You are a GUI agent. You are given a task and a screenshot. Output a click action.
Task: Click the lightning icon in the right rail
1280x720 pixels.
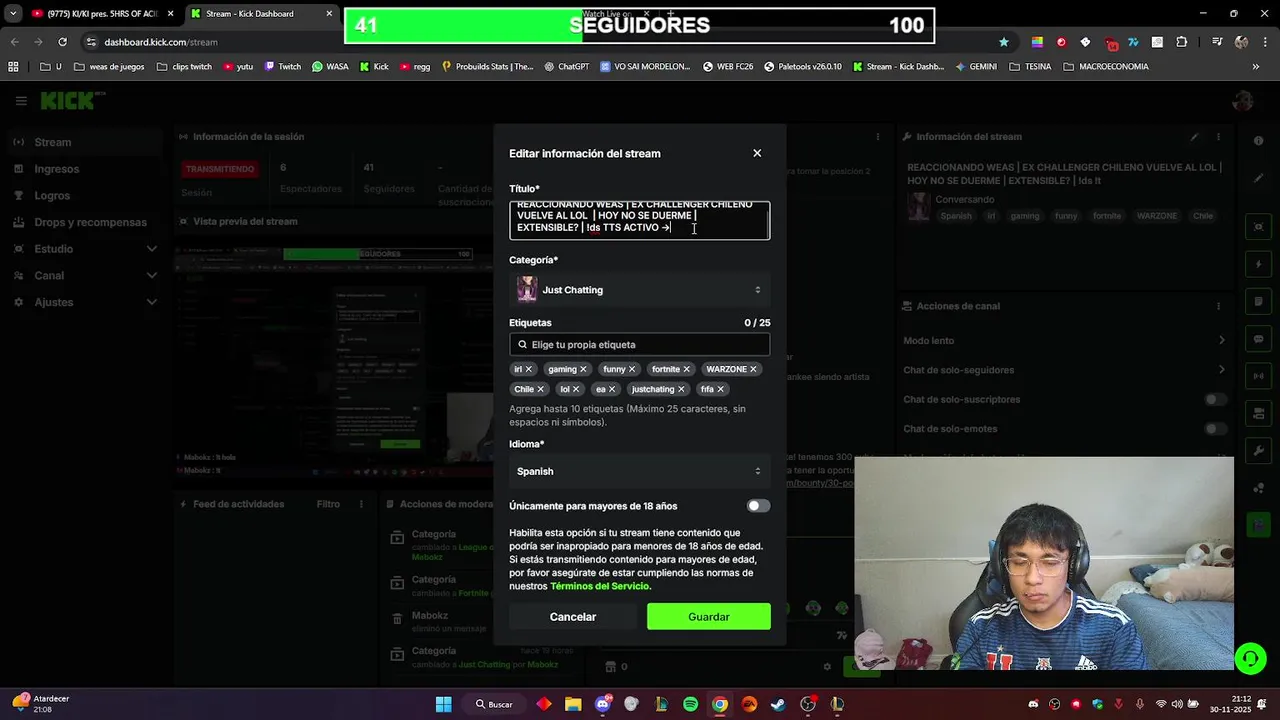pyautogui.click(x=1259, y=264)
